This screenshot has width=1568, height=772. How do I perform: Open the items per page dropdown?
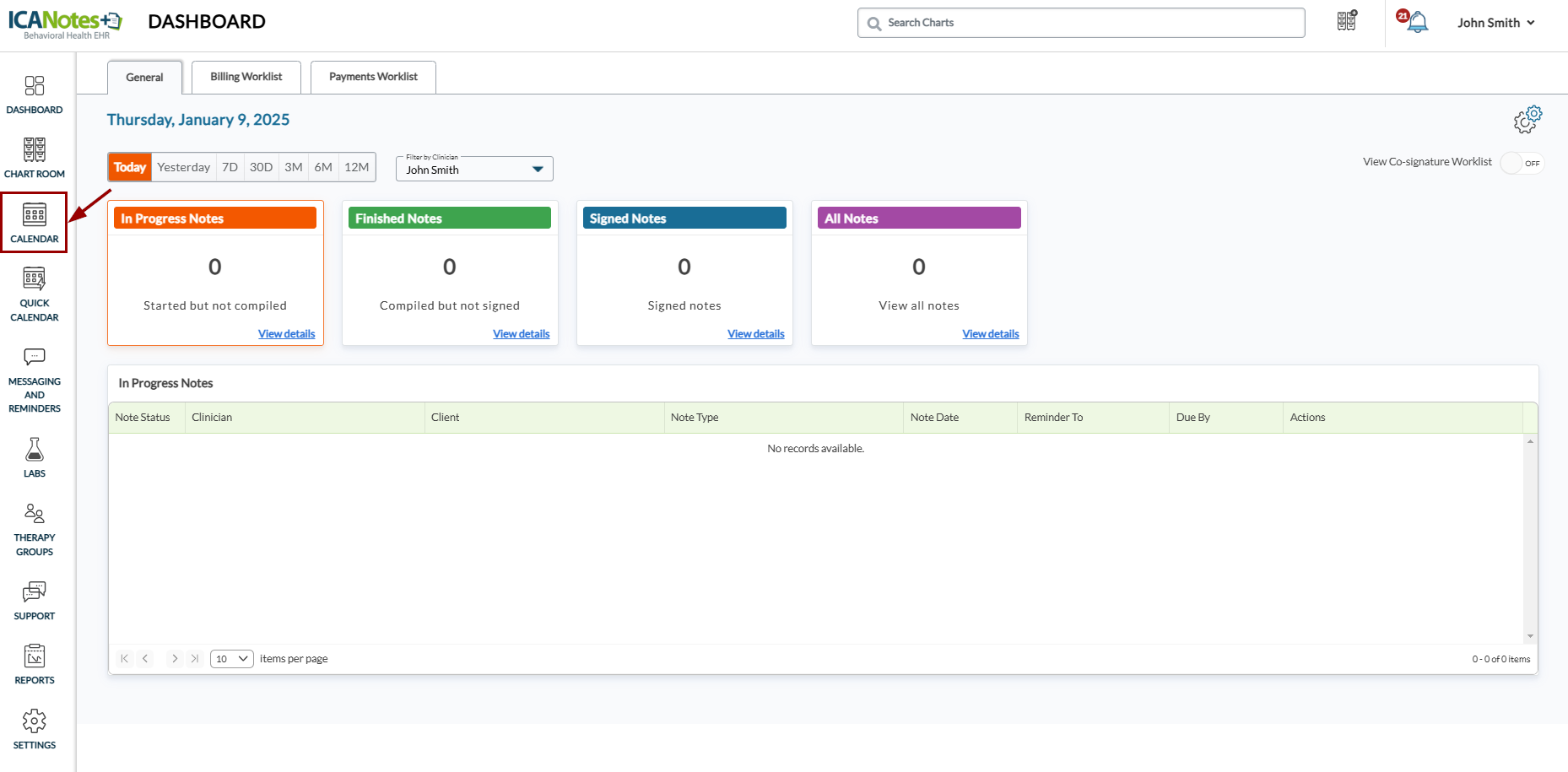pyautogui.click(x=231, y=659)
